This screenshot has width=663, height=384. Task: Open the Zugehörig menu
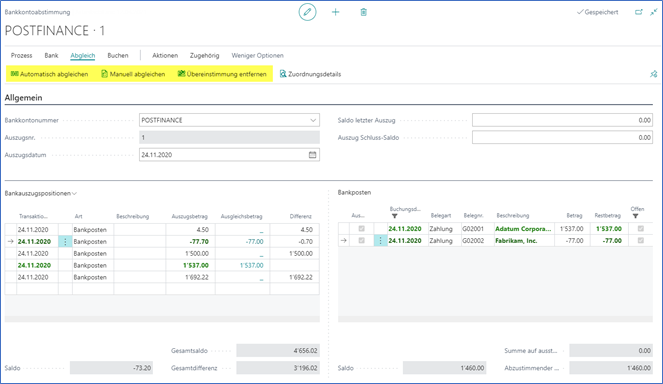coord(204,55)
